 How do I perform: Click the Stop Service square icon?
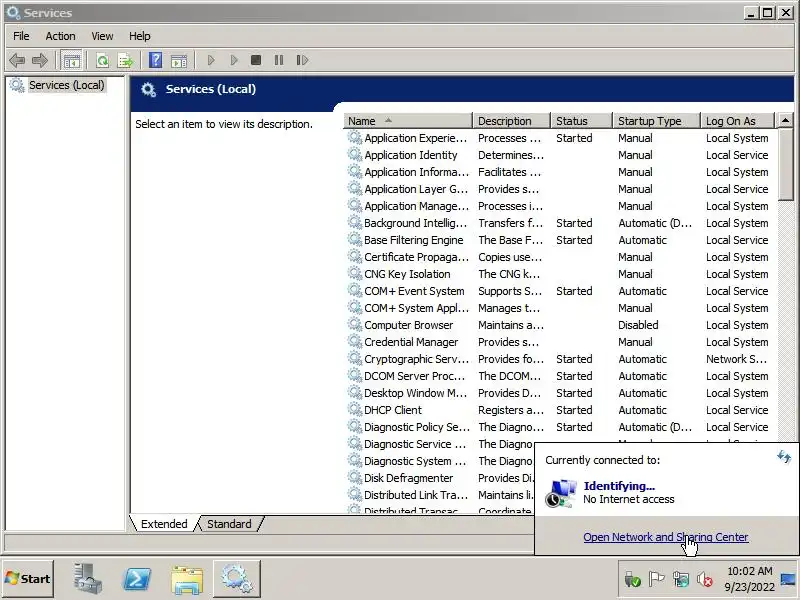256,60
